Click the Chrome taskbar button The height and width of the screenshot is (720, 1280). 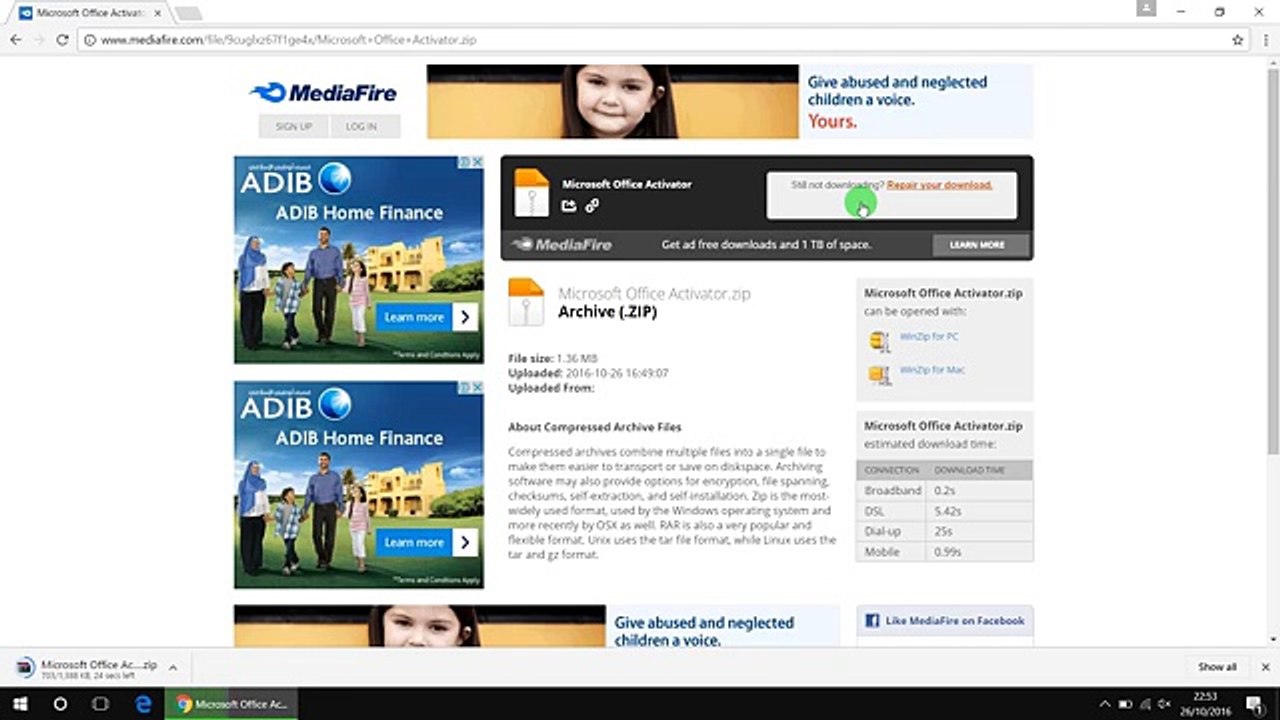click(232, 704)
